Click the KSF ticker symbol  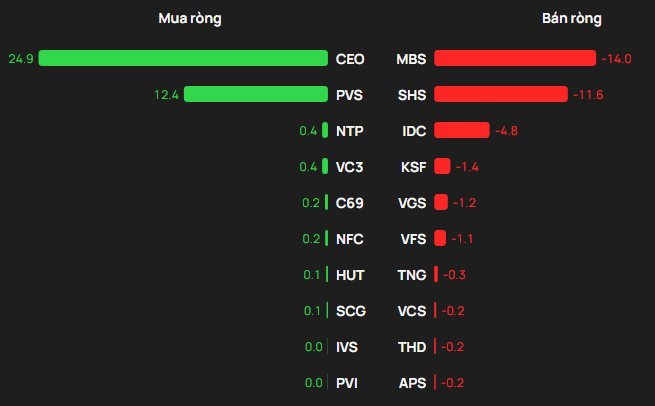coord(414,167)
